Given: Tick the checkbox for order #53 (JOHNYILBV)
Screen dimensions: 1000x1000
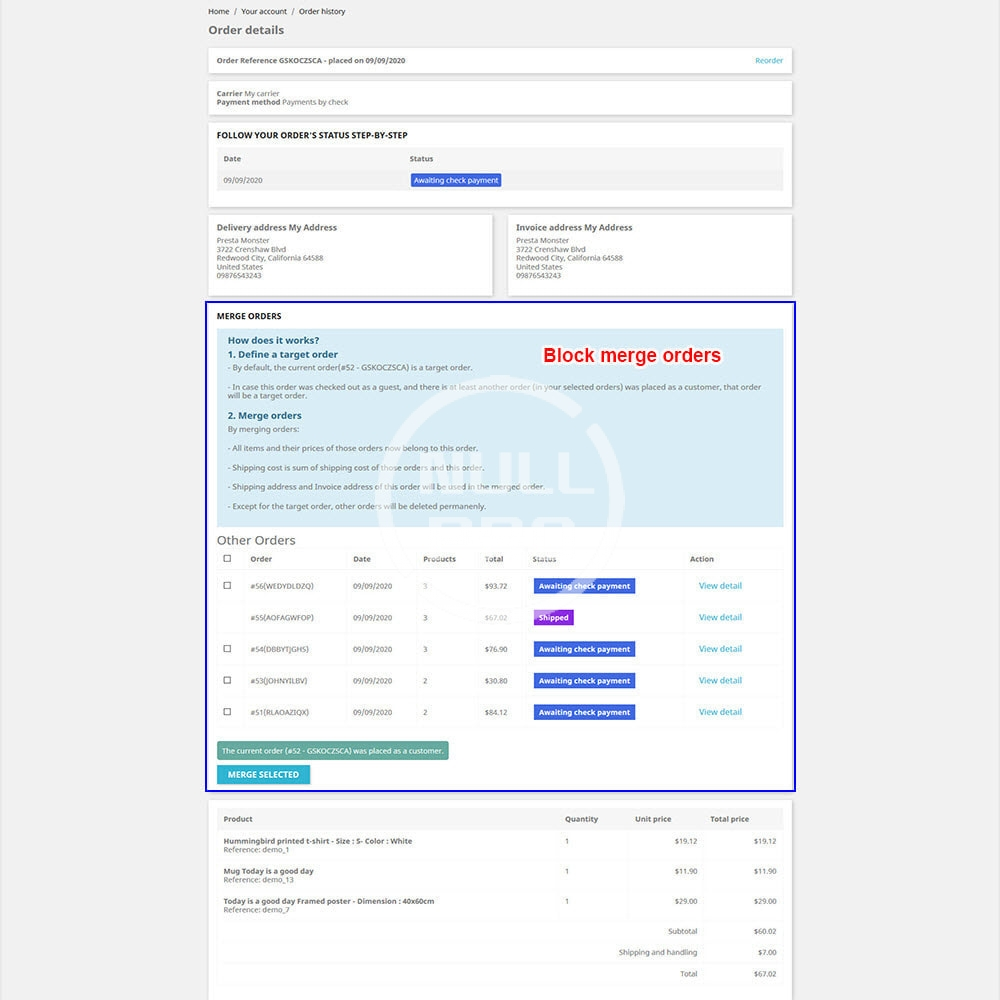Looking at the screenshot, I should coord(227,680).
